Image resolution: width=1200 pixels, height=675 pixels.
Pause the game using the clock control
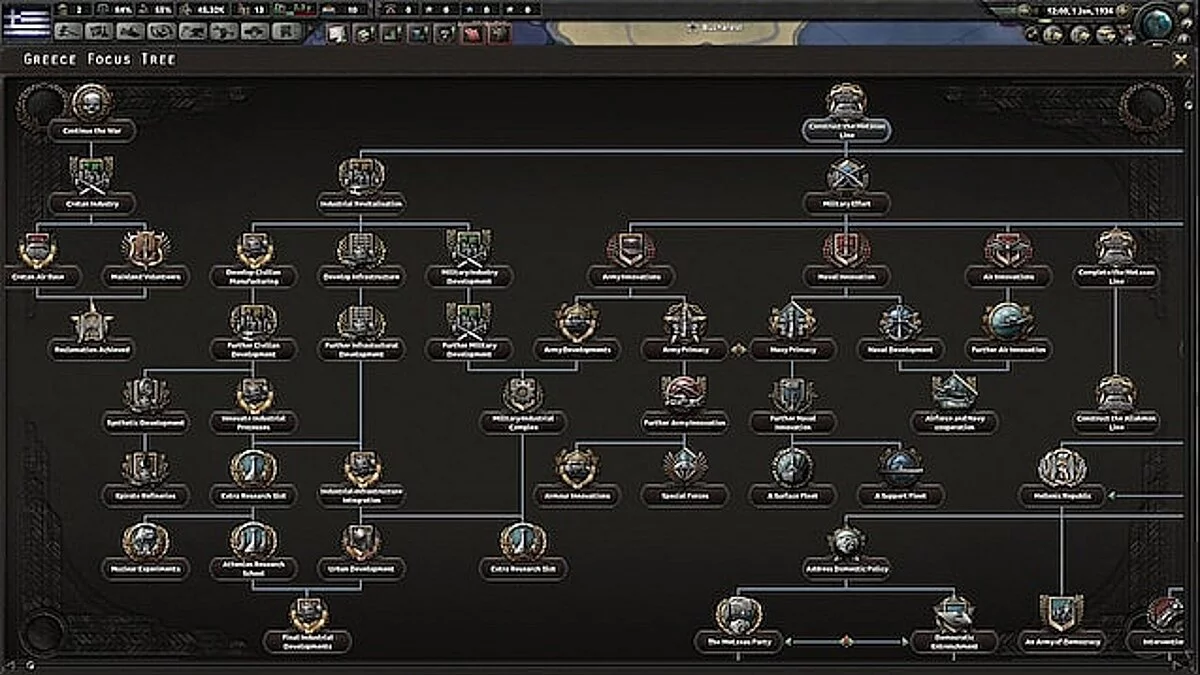pyautogui.click(x=1024, y=11)
